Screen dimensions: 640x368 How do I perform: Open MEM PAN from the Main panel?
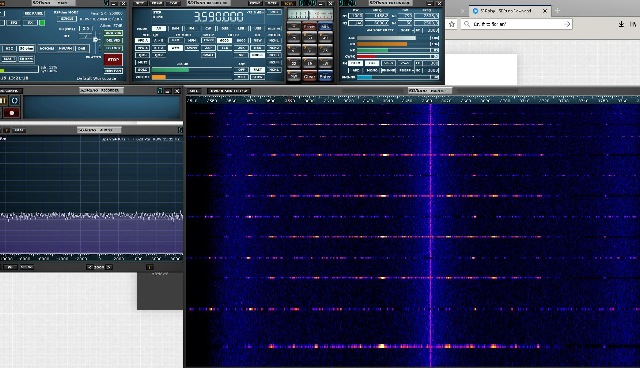click(113, 71)
